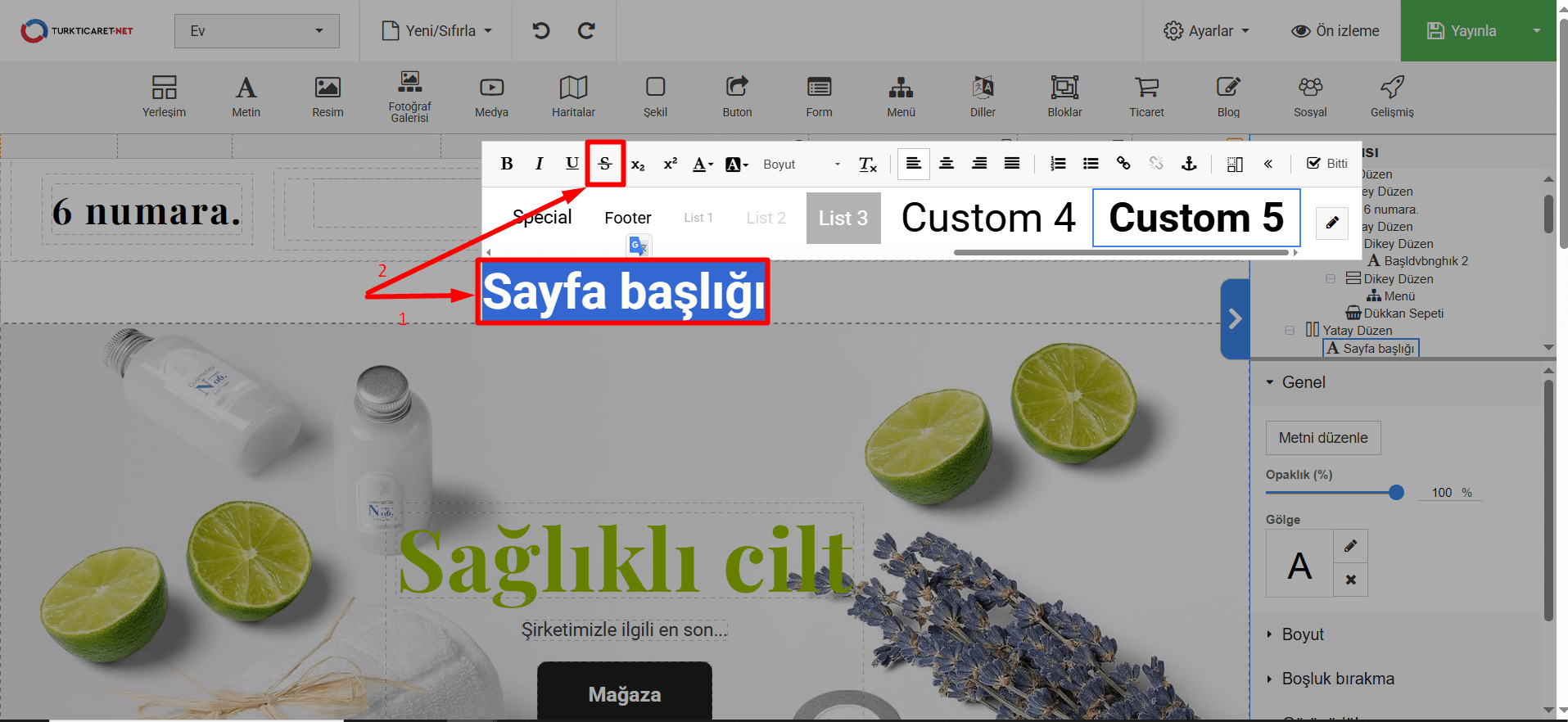Open the Boyut font size dropdown
Viewport: 1568px width, 722px height.
[x=802, y=164]
